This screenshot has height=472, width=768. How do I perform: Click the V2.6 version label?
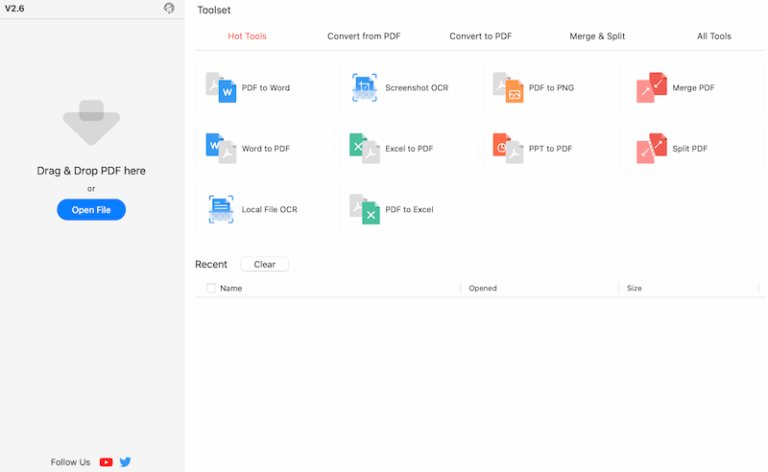pos(15,9)
